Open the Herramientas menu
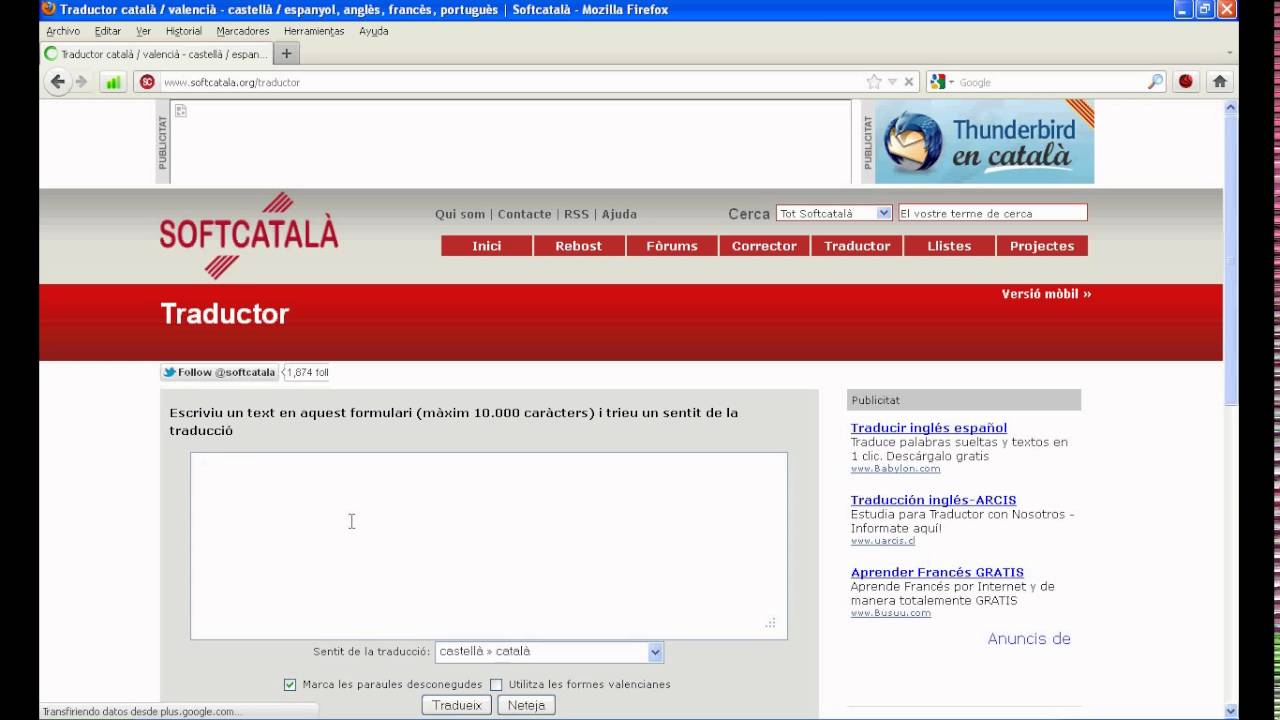Image resolution: width=1280 pixels, height=720 pixels. tap(314, 31)
